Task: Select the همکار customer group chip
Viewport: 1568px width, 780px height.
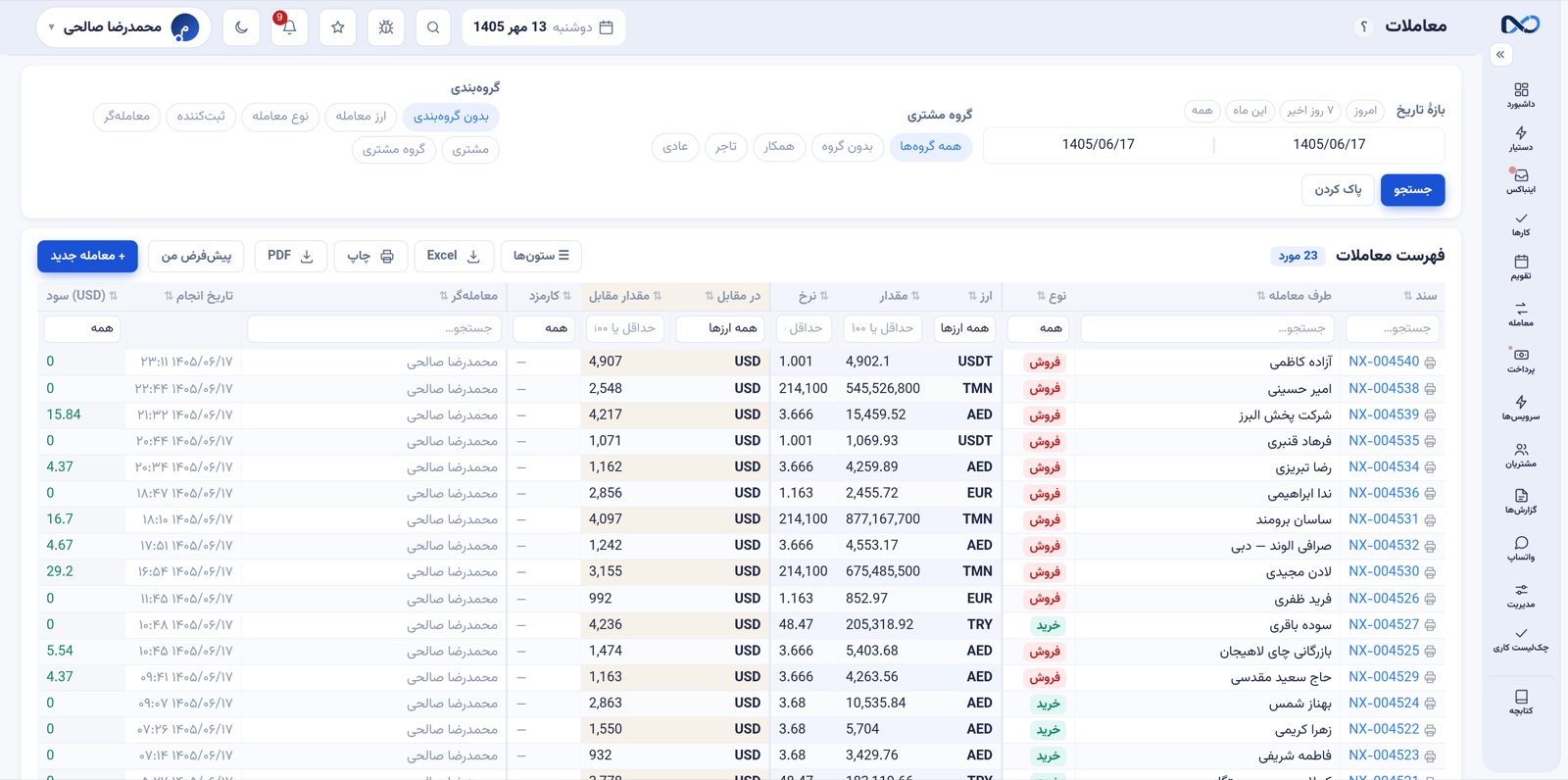Action: (x=779, y=147)
